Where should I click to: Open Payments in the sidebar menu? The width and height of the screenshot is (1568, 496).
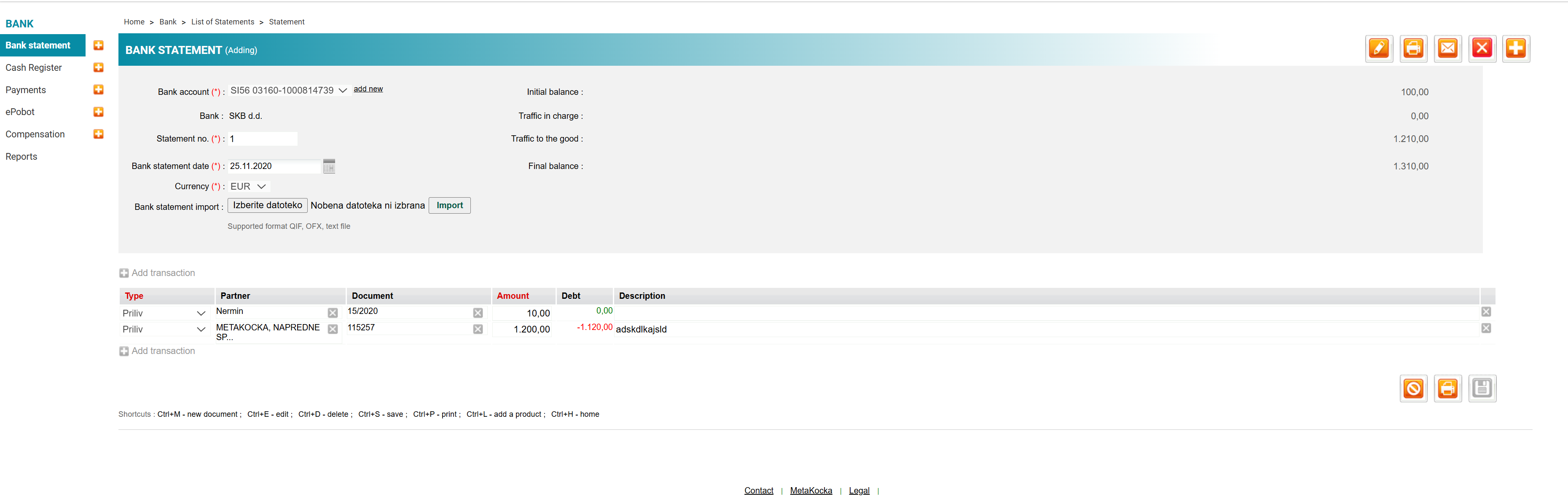click(26, 90)
